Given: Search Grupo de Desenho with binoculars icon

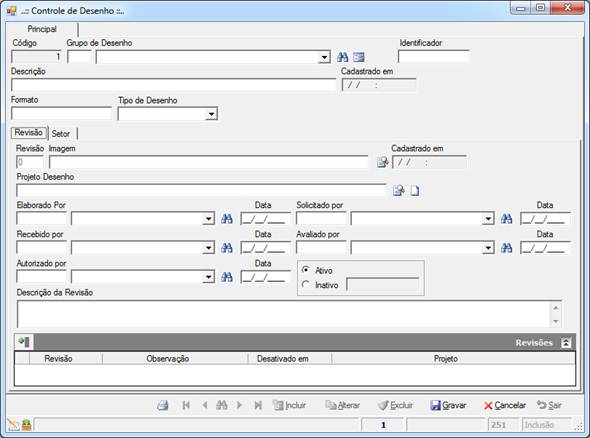Looking at the screenshot, I should pos(342,57).
